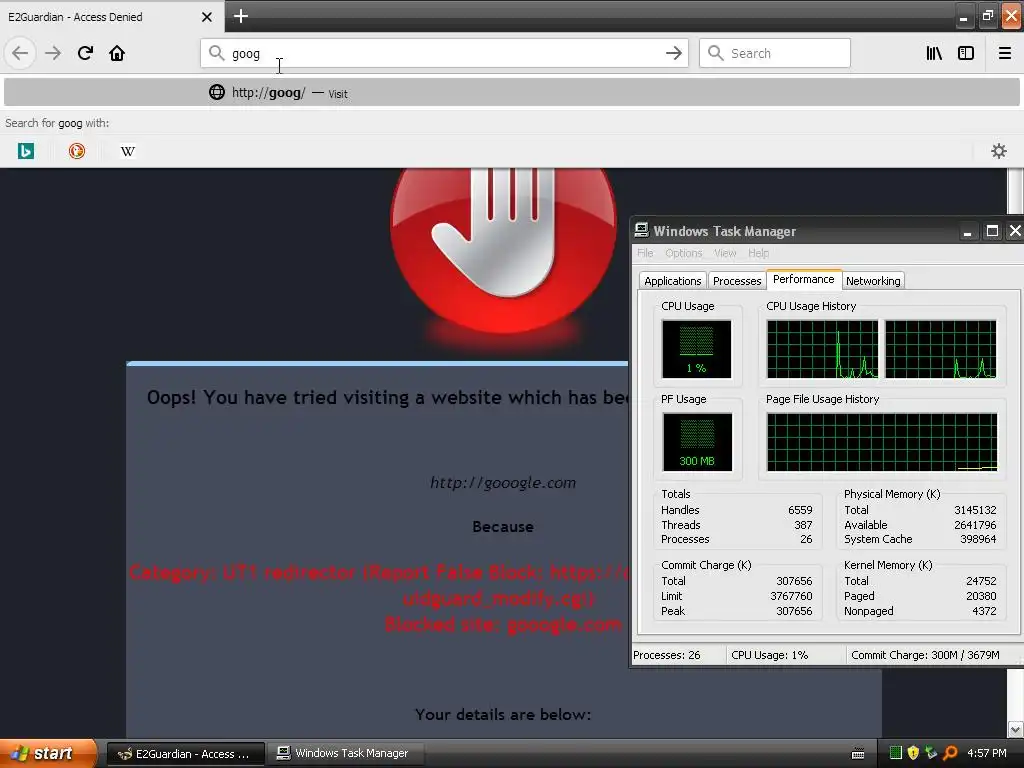Click the magnifier in the Search box
The image size is (1024, 768).
point(716,53)
